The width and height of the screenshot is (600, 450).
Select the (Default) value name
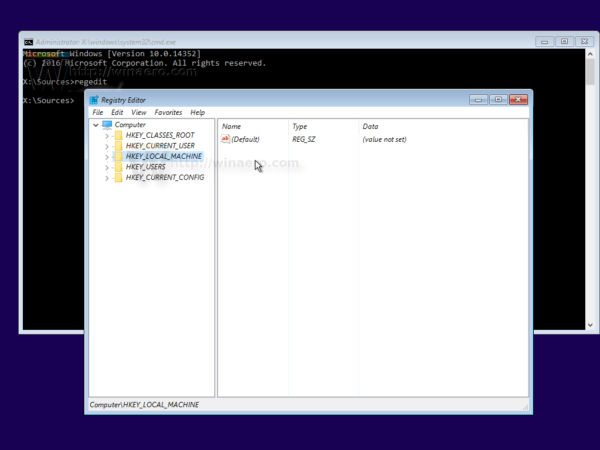[245, 139]
